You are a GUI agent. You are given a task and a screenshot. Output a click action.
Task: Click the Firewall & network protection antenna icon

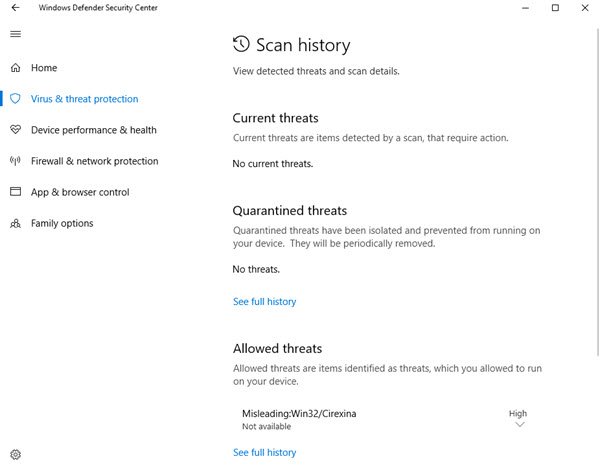point(15,161)
